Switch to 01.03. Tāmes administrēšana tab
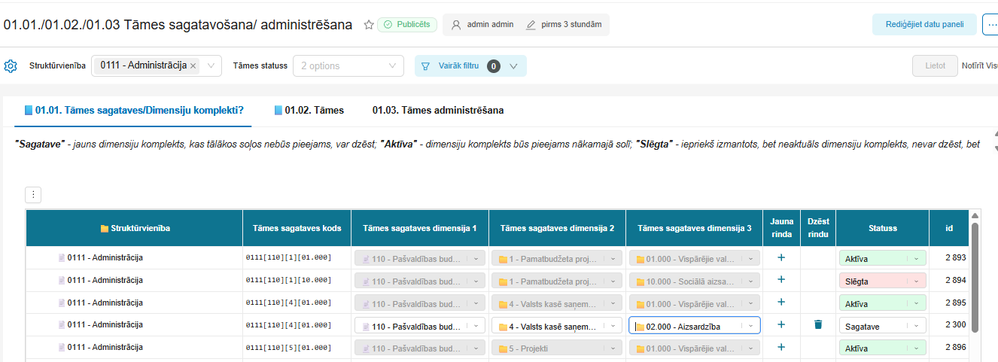Viewport: 998px width, 362px height. (x=438, y=110)
